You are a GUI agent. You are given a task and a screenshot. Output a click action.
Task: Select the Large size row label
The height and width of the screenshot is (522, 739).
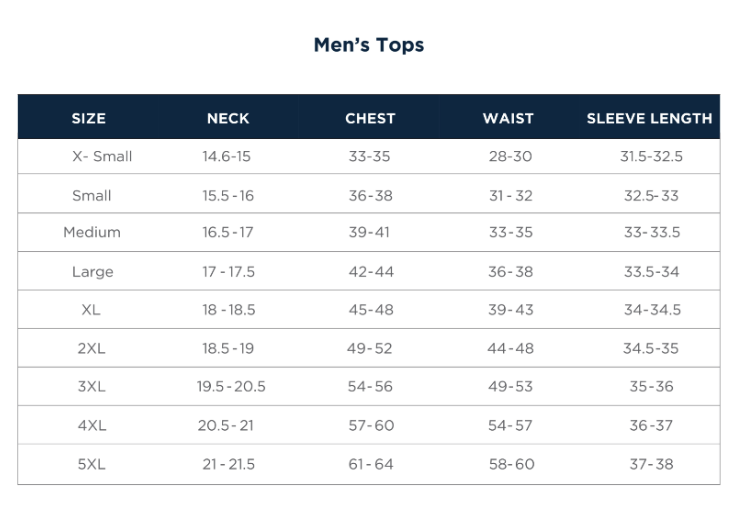[x=92, y=272]
